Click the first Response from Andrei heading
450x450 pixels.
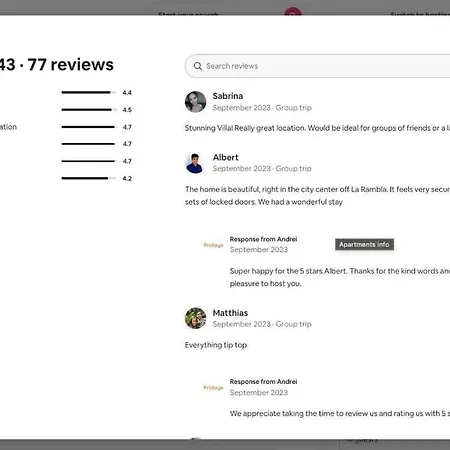click(x=263, y=239)
